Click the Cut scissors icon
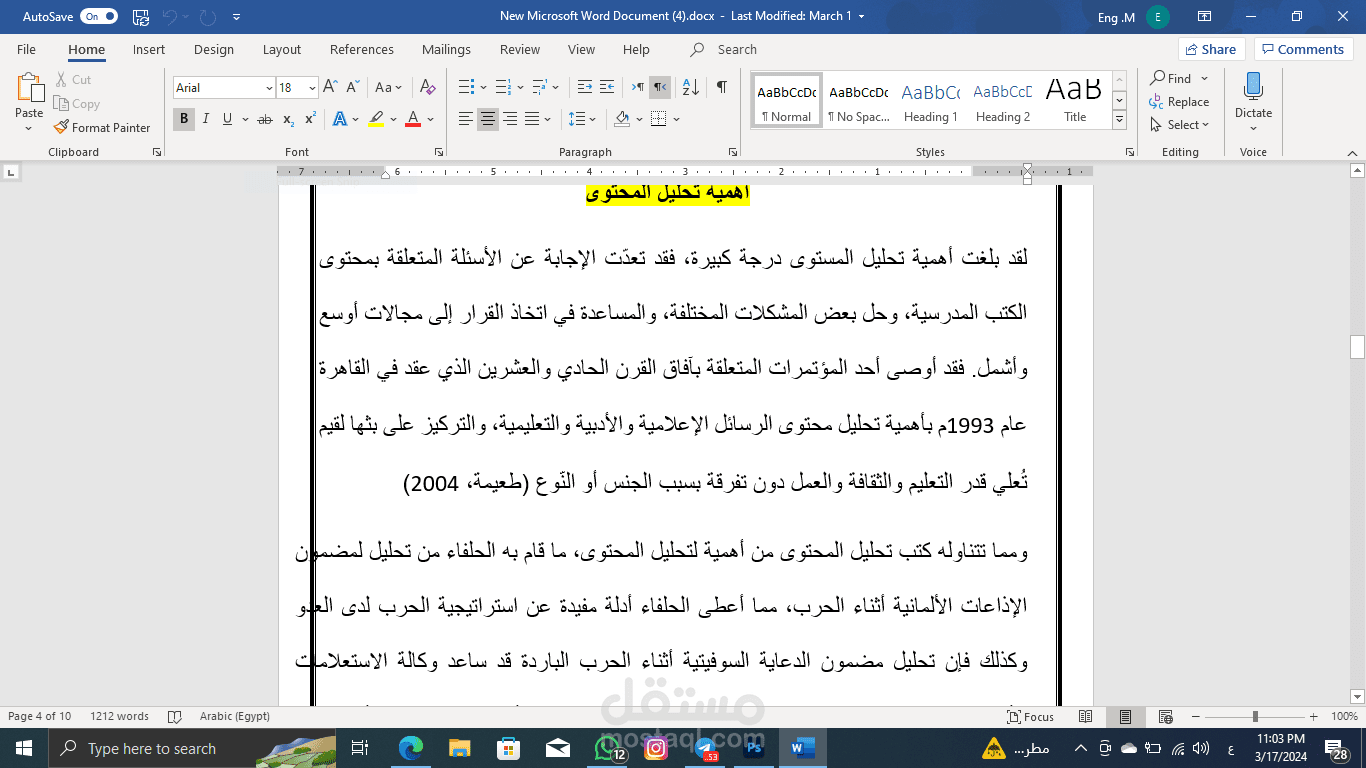 (61, 80)
